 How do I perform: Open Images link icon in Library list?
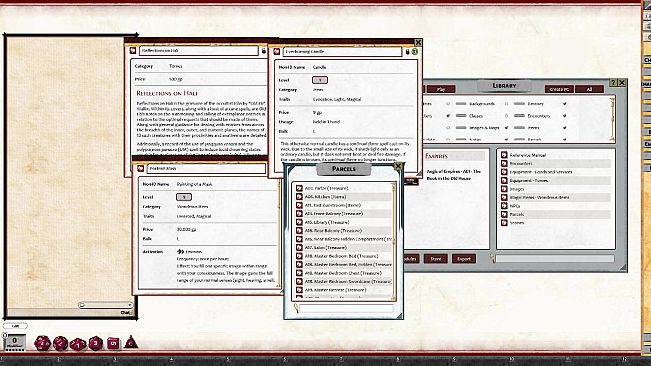coord(504,189)
